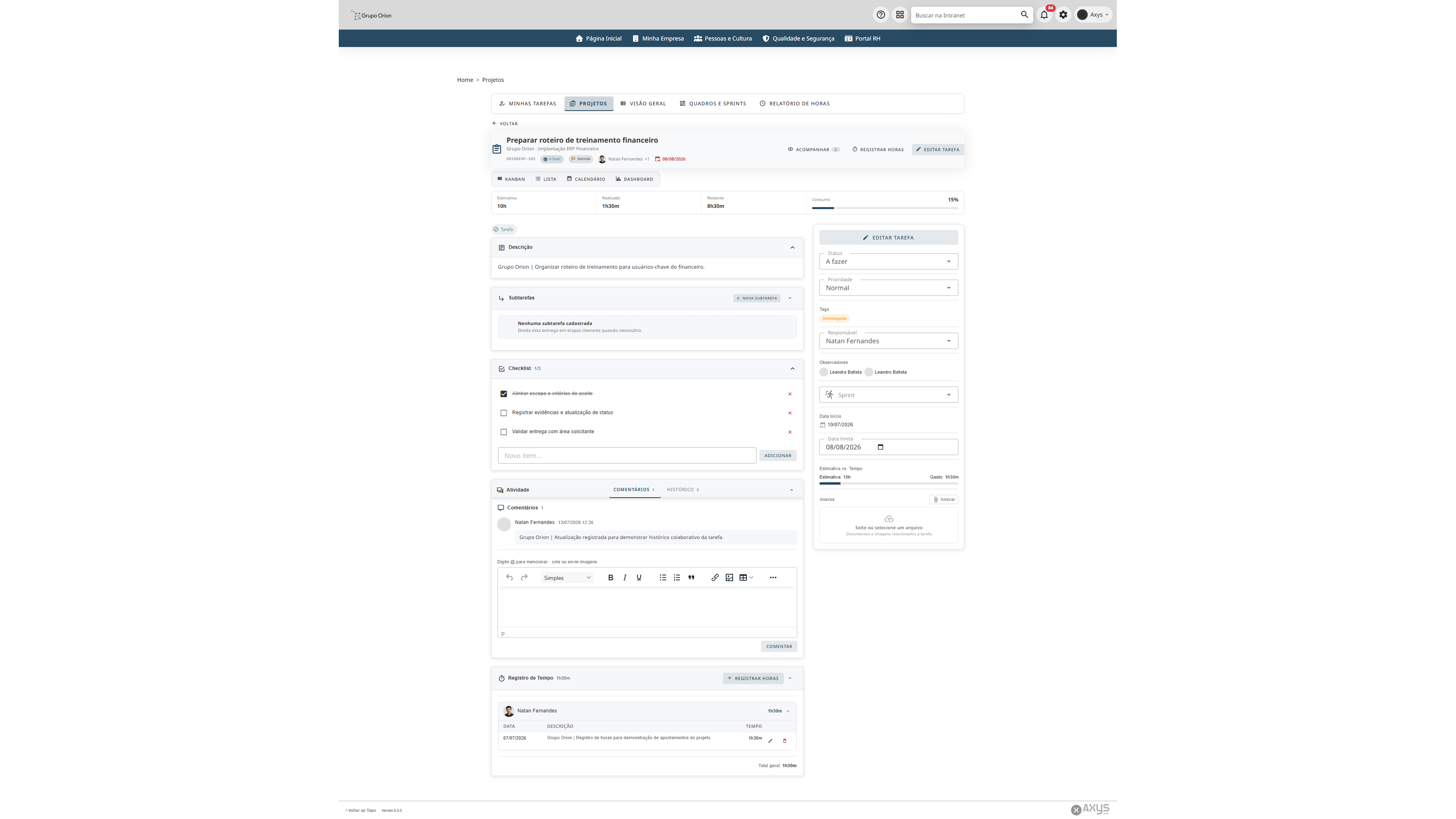Viewport: 1456px width, 819px height.
Task: Toggle Acompanhar watch on task
Action: click(x=813, y=150)
